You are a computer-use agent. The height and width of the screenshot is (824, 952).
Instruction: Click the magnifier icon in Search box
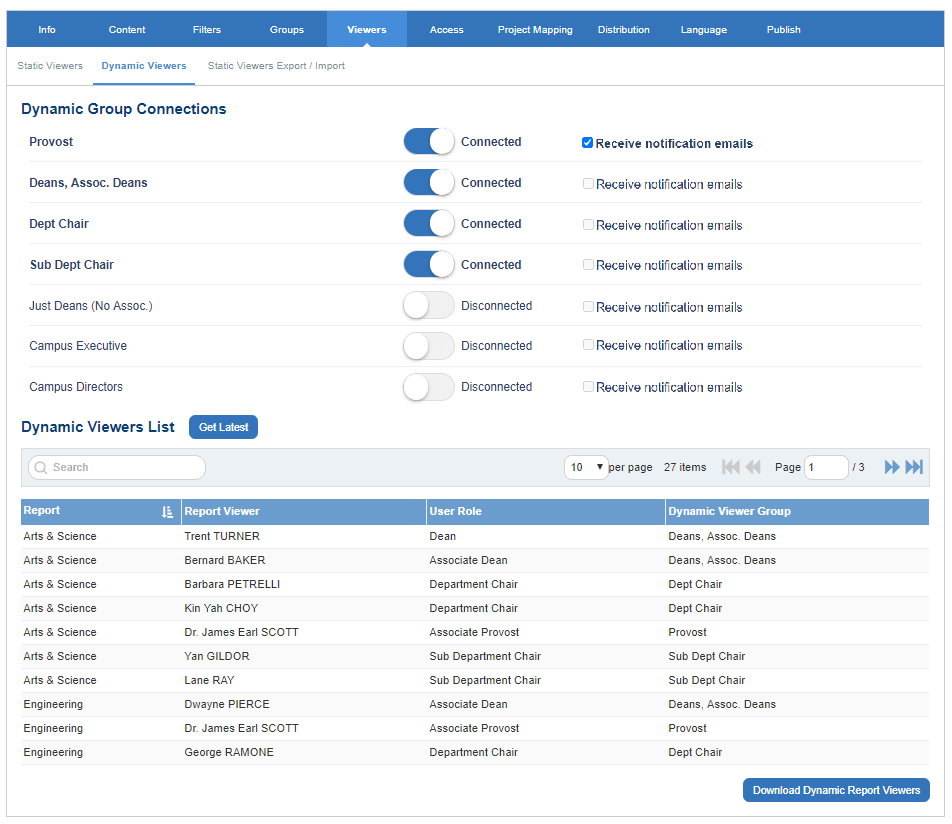point(41,467)
